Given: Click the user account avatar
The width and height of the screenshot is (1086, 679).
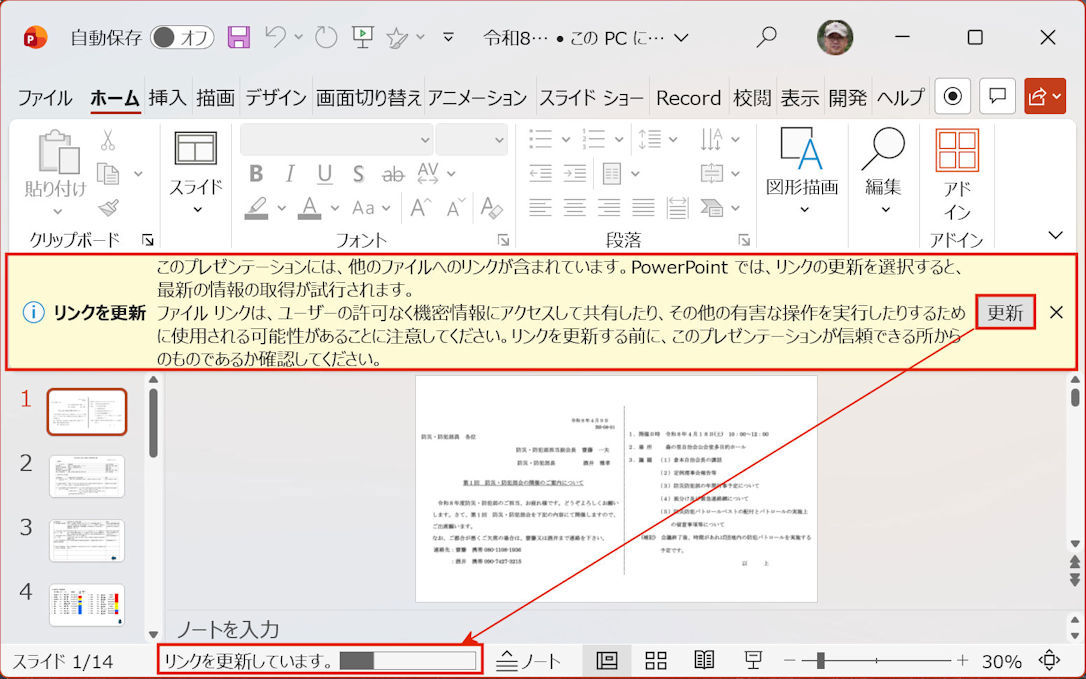Looking at the screenshot, I should pos(835,37).
